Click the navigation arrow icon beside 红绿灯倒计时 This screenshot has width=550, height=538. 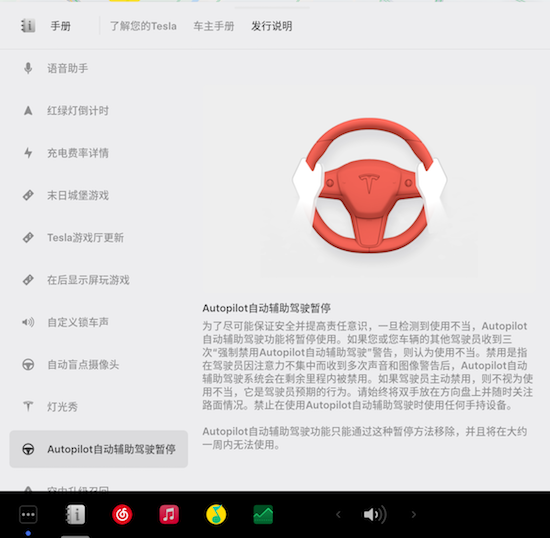coord(28,111)
